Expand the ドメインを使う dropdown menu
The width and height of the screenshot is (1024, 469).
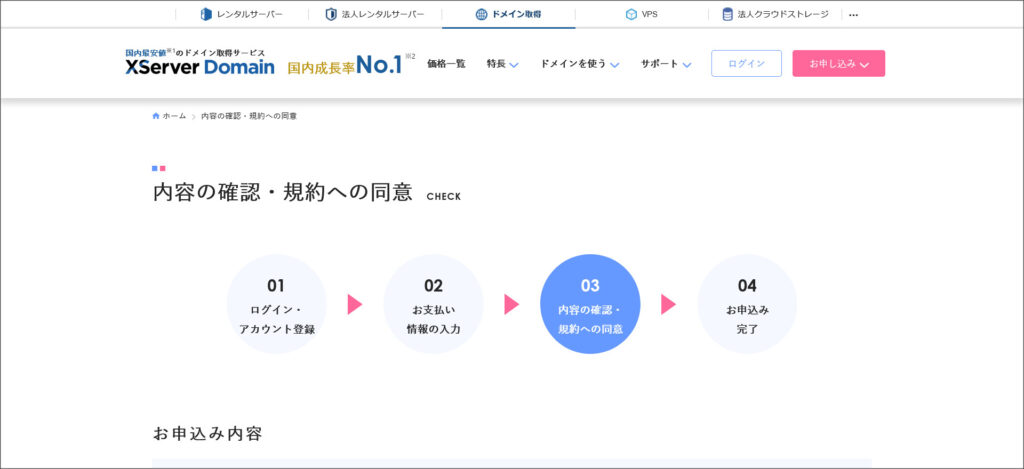[580, 64]
